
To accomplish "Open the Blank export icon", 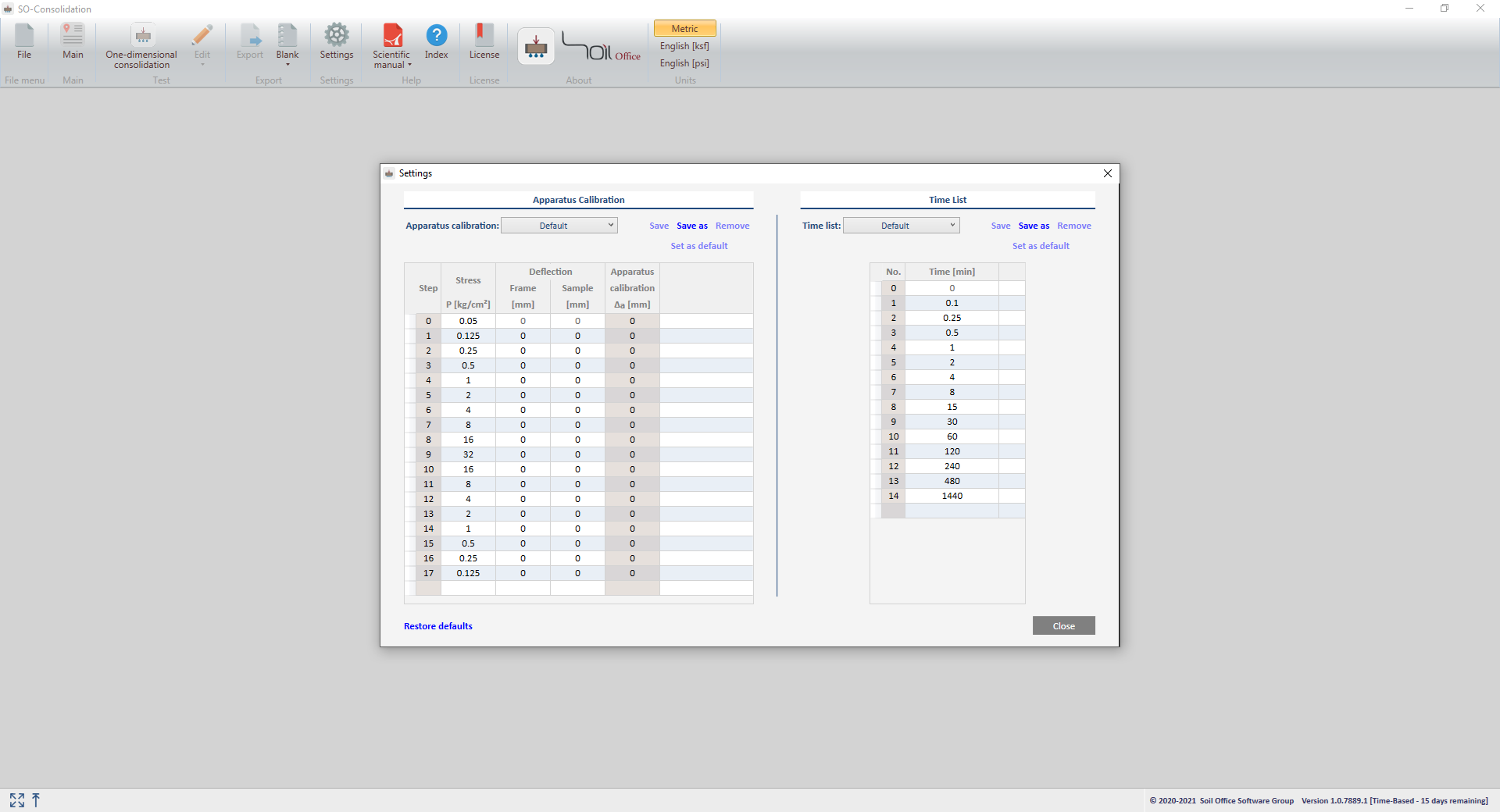I will point(287,36).
